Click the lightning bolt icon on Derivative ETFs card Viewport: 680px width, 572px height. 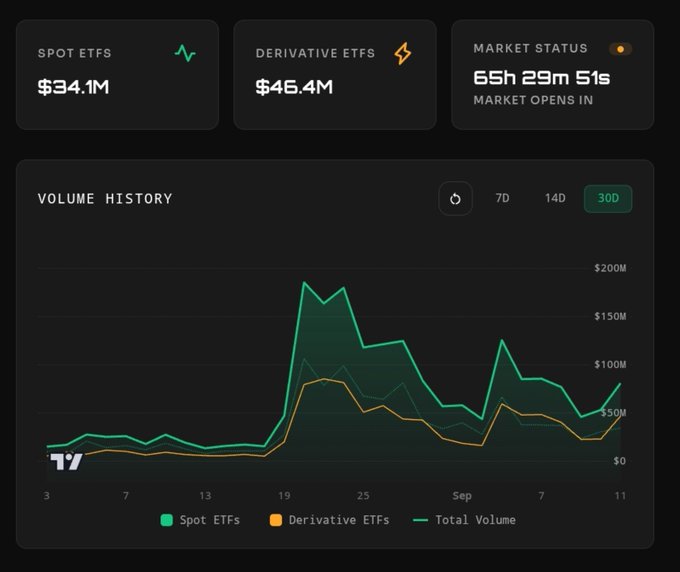point(403,53)
